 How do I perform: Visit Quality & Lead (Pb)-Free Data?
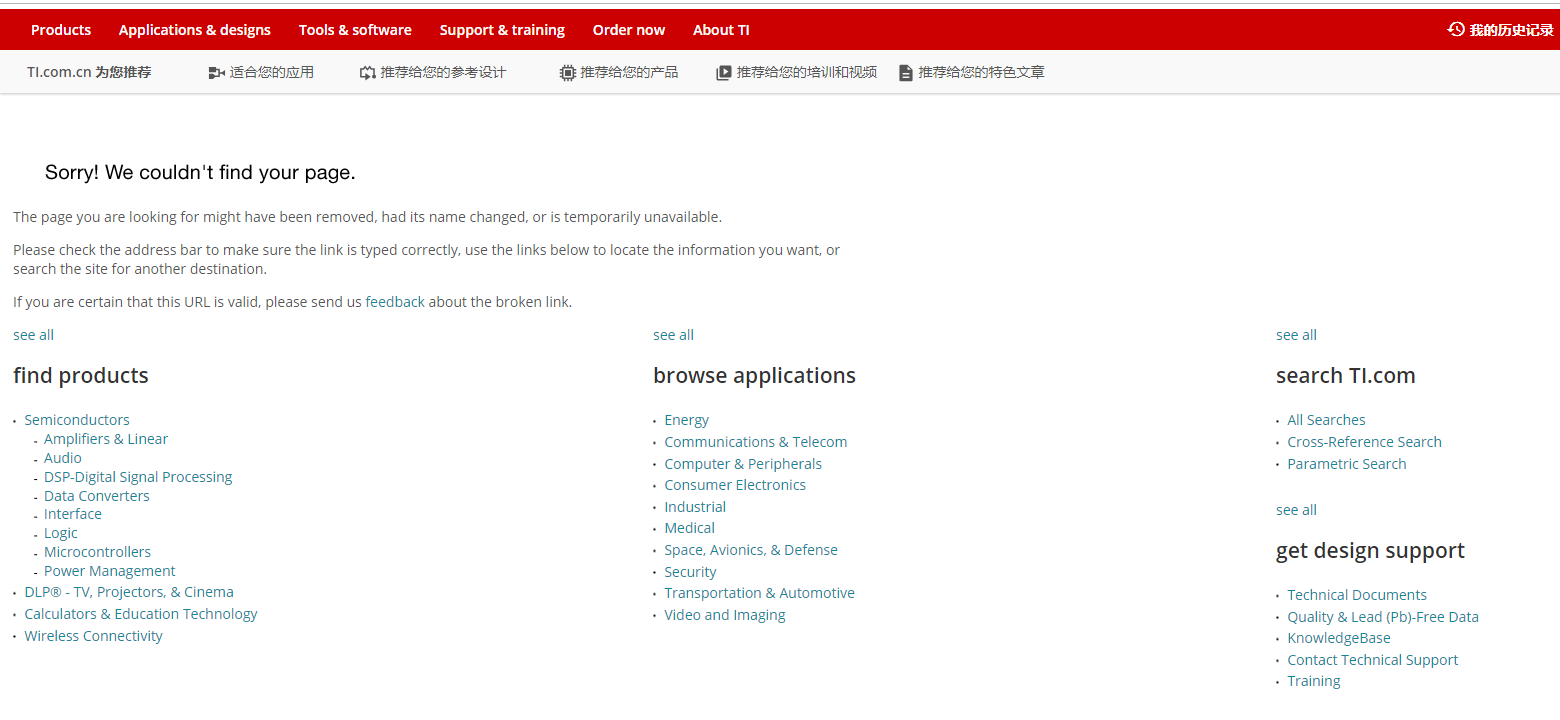click(x=1383, y=617)
